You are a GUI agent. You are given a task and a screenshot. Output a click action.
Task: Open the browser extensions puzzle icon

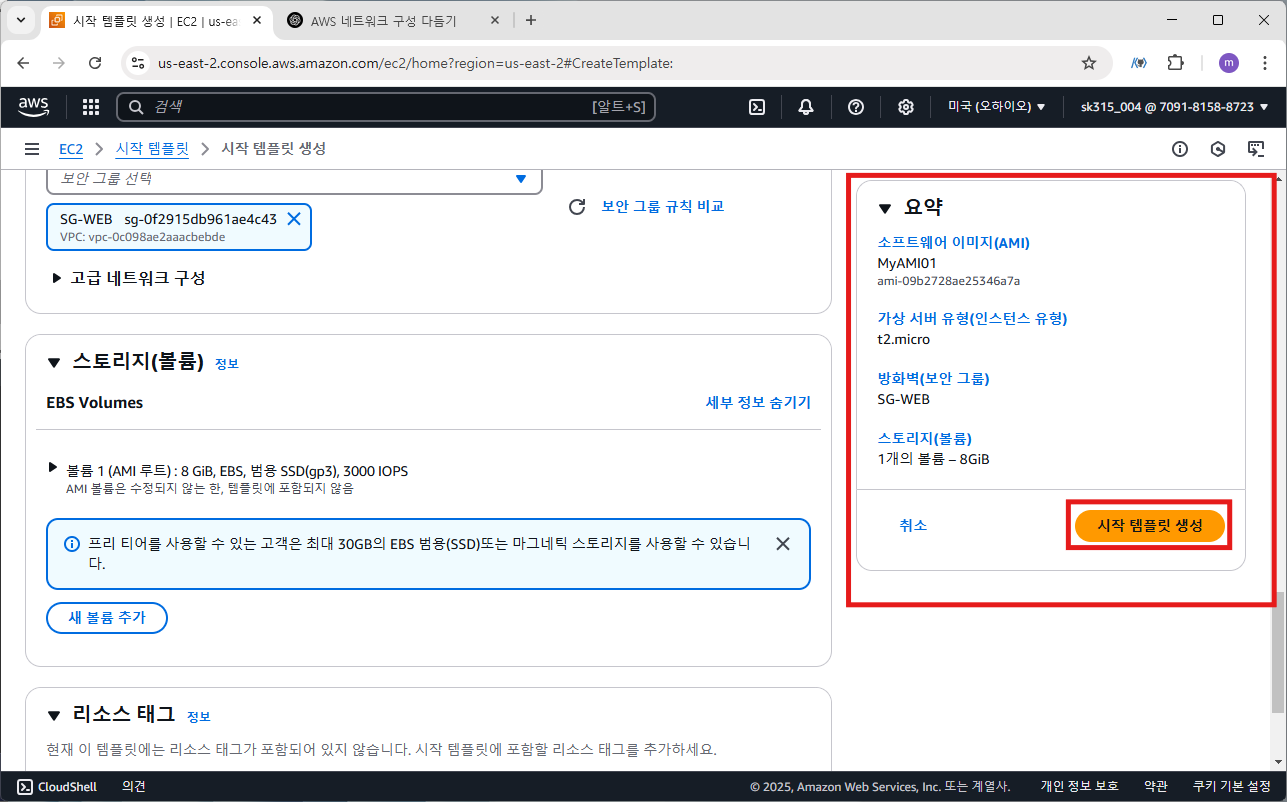tap(1176, 63)
